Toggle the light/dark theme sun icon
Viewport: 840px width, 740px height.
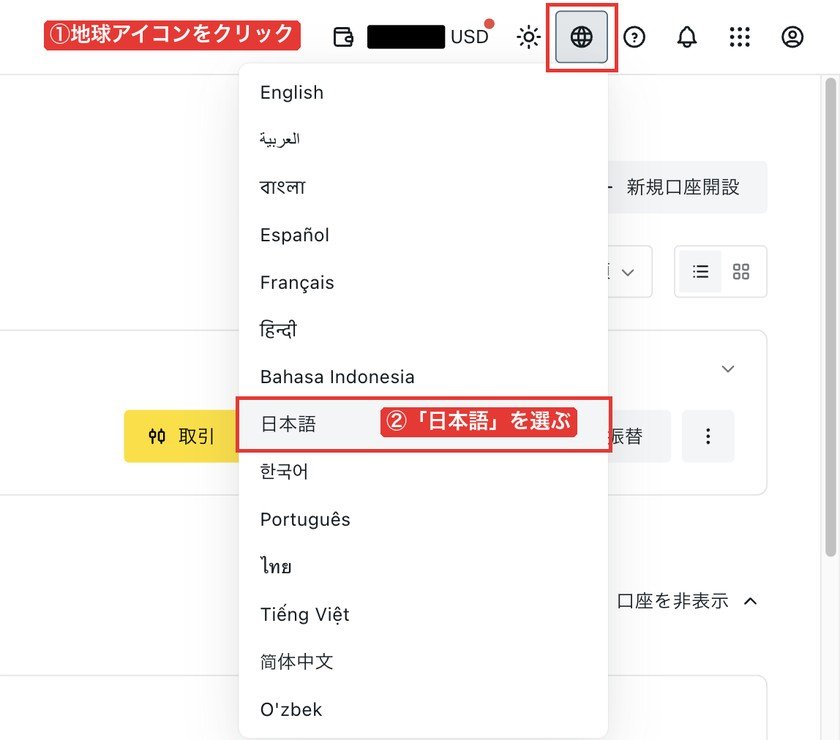tap(529, 37)
